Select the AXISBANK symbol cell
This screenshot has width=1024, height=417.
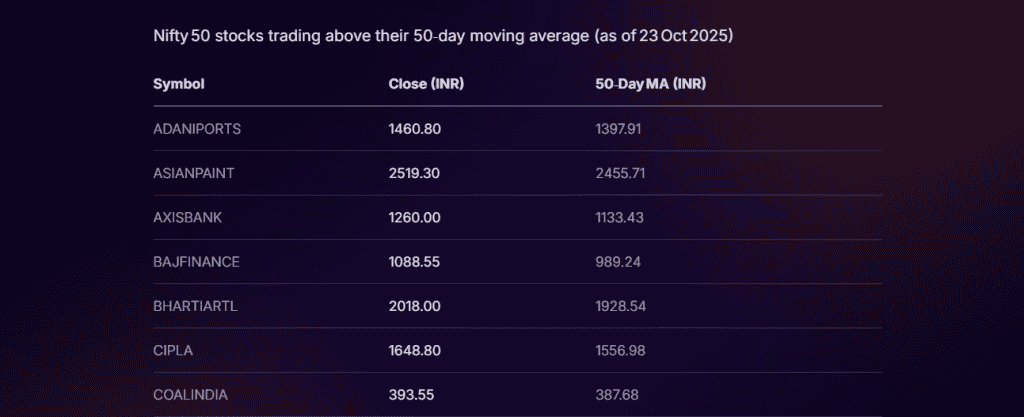pos(189,217)
